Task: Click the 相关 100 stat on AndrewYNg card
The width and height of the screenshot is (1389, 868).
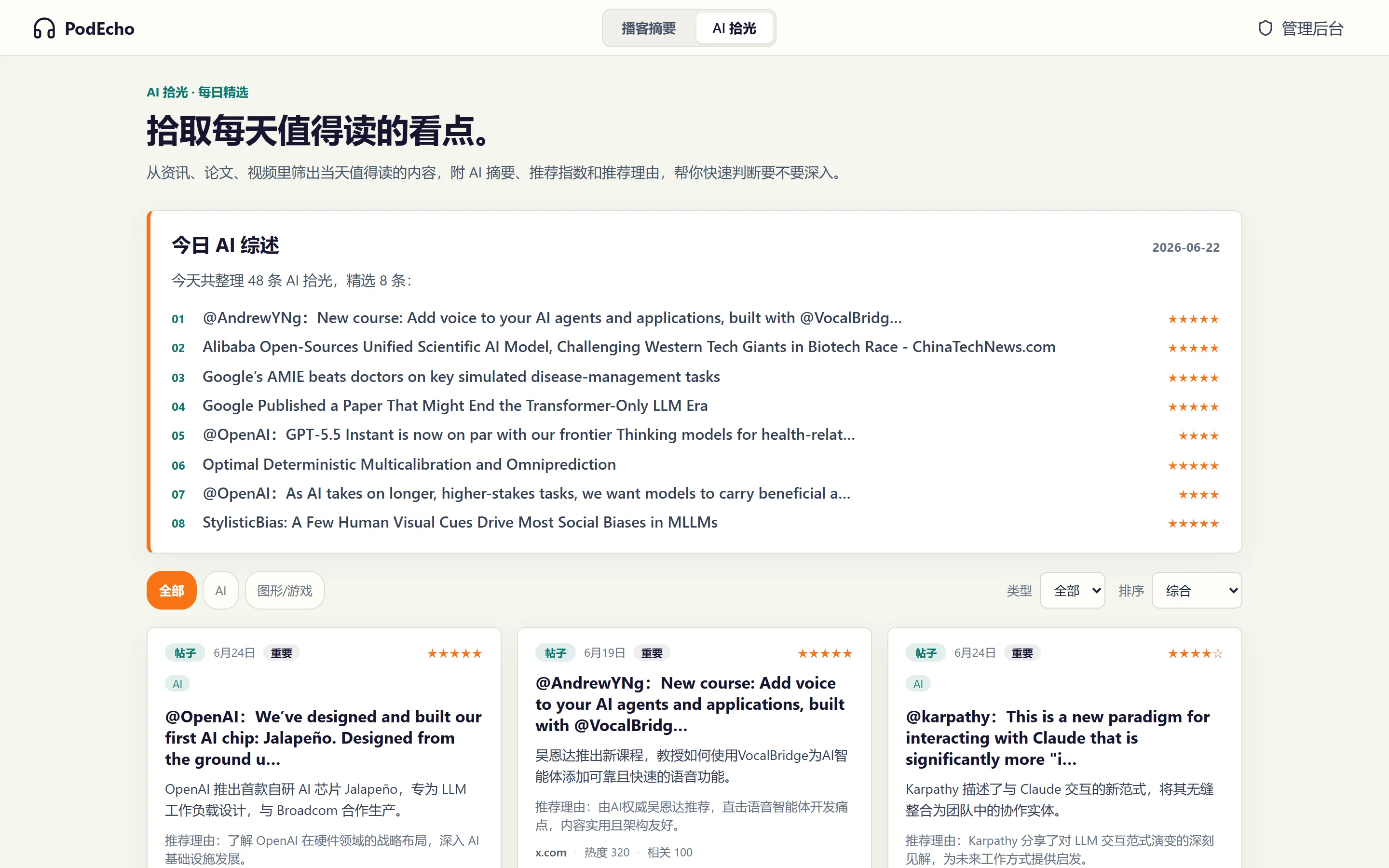Action: (x=670, y=853)
